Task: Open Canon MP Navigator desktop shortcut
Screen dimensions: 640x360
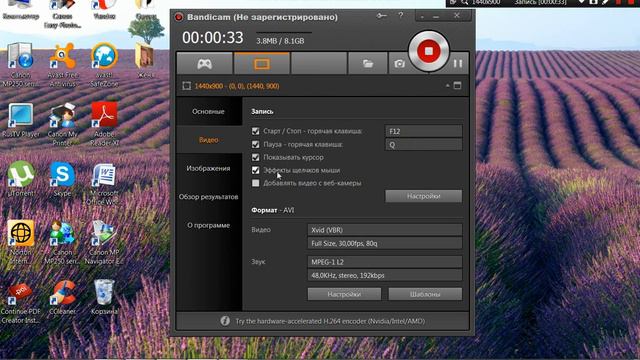Action: 103,242
